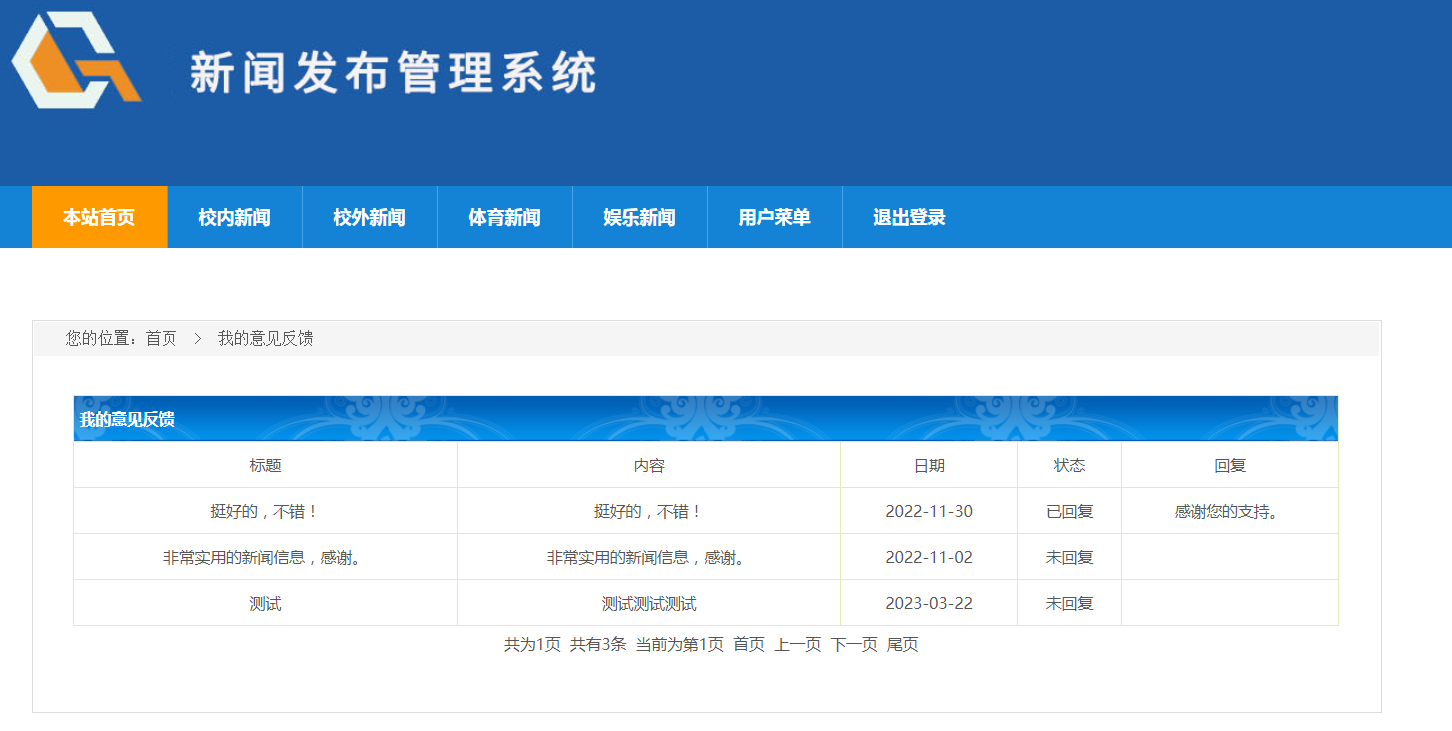1452x731 pixels.
Task: Jump to 尾页 in pagination
Action: (x=903, y=644)
